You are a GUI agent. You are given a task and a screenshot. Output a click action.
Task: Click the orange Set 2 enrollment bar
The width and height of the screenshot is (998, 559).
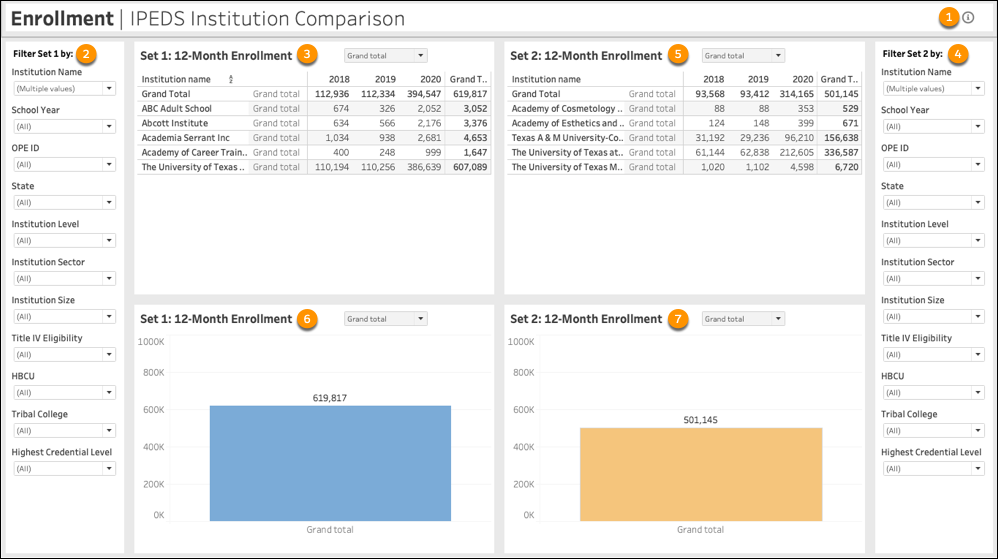point(701,474)
